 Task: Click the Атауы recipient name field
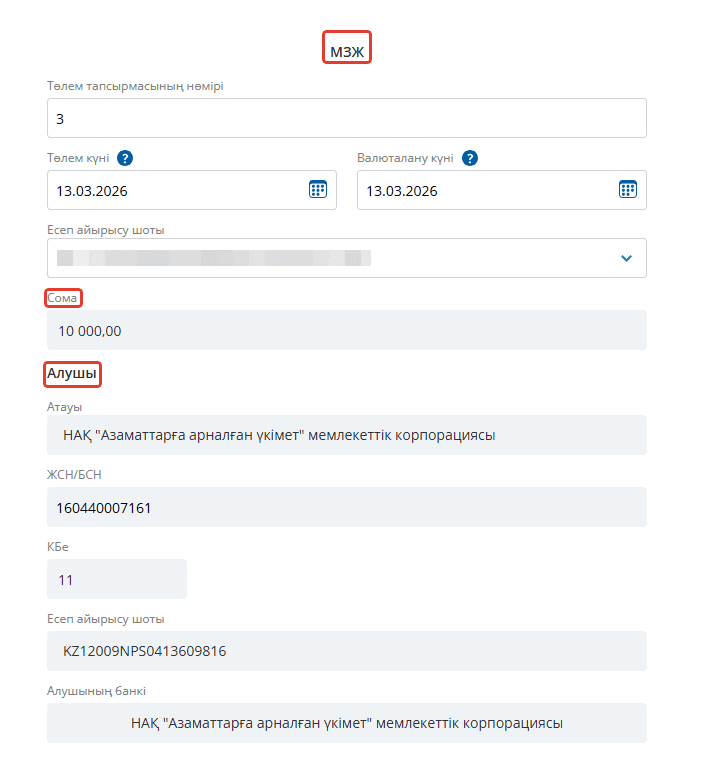346,435
